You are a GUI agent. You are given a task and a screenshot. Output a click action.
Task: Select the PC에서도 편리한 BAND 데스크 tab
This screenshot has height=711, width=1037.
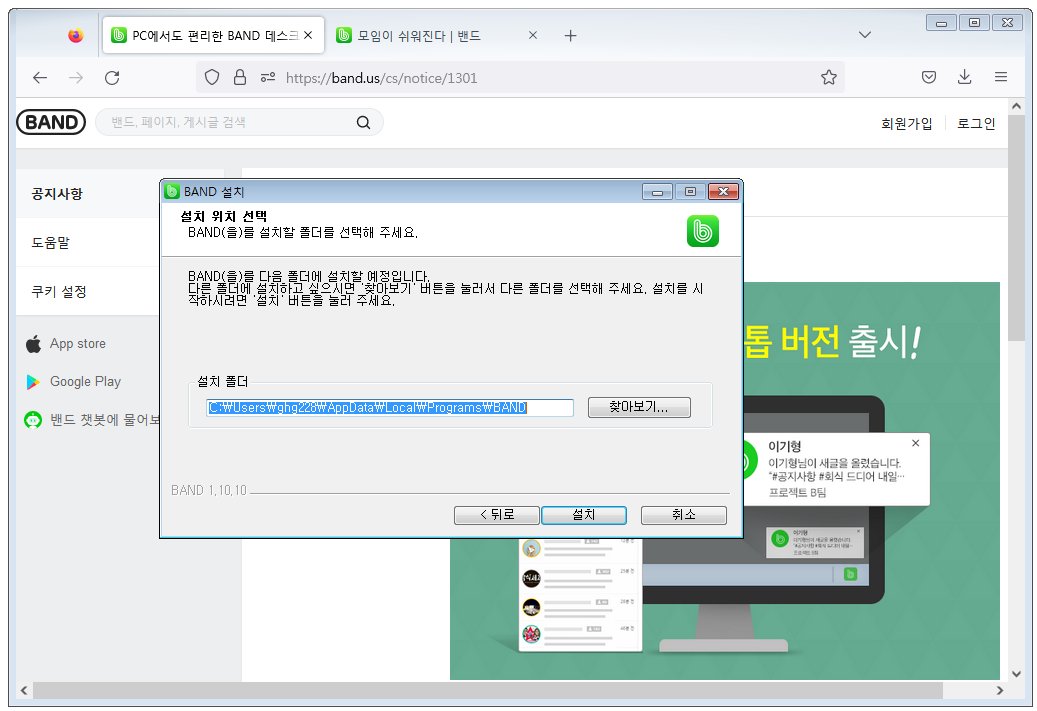click(213, 35)
